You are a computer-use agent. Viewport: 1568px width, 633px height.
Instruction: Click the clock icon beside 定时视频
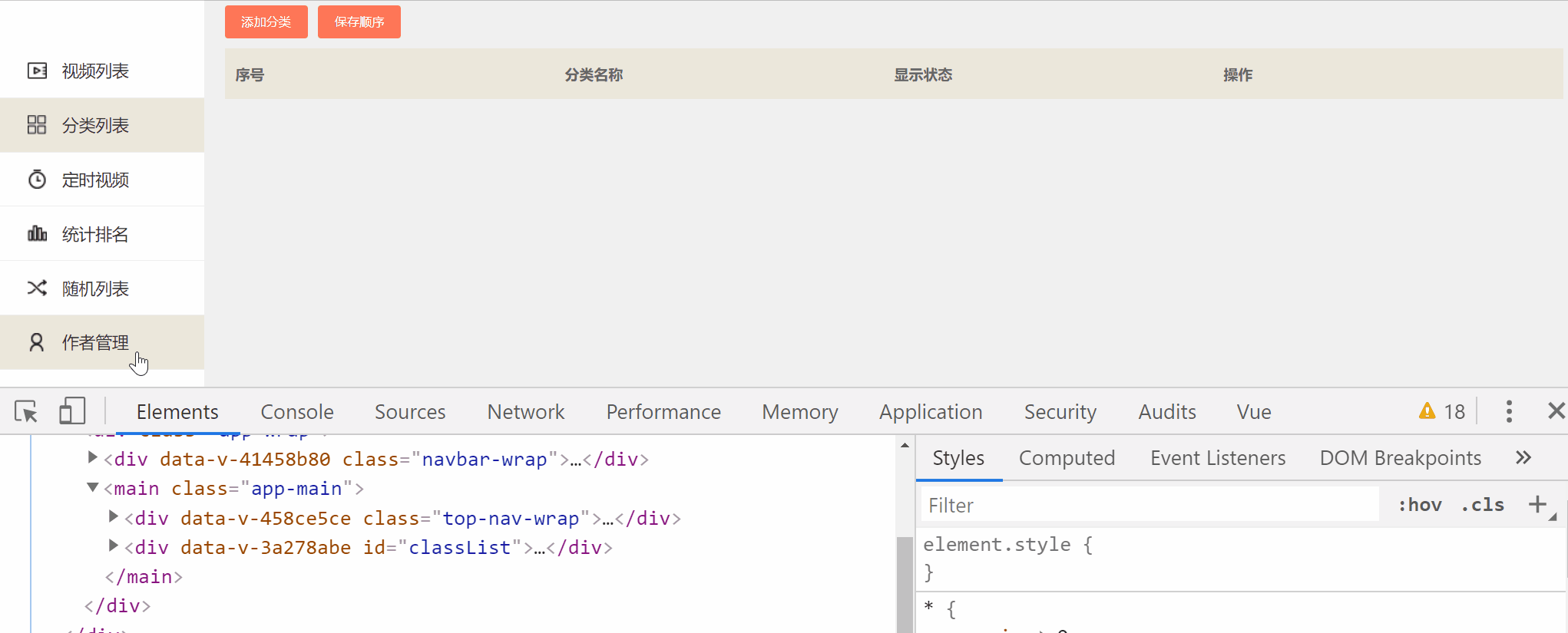click(x=37, y=180)
